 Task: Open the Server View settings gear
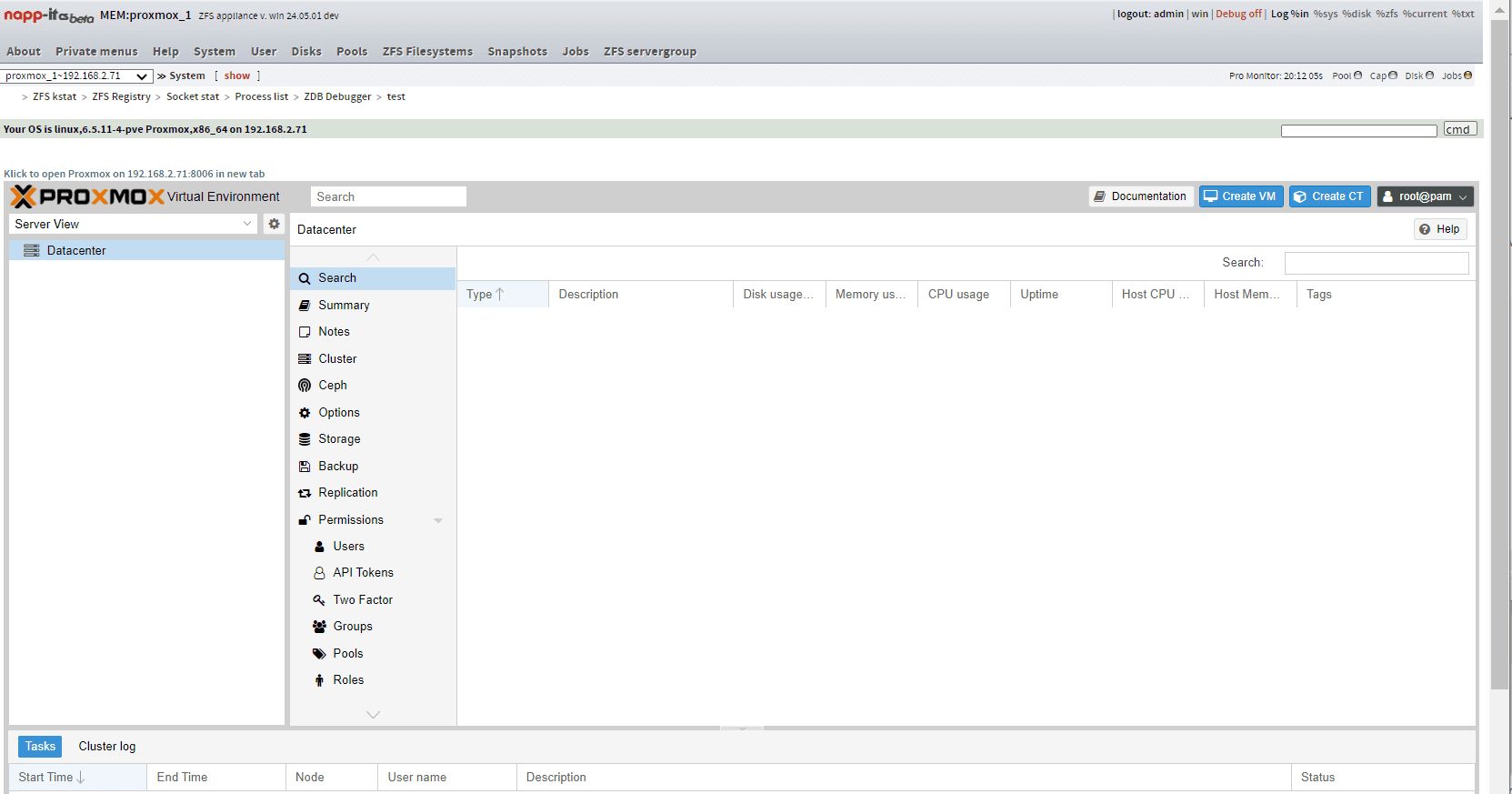(x=274, y=224)
